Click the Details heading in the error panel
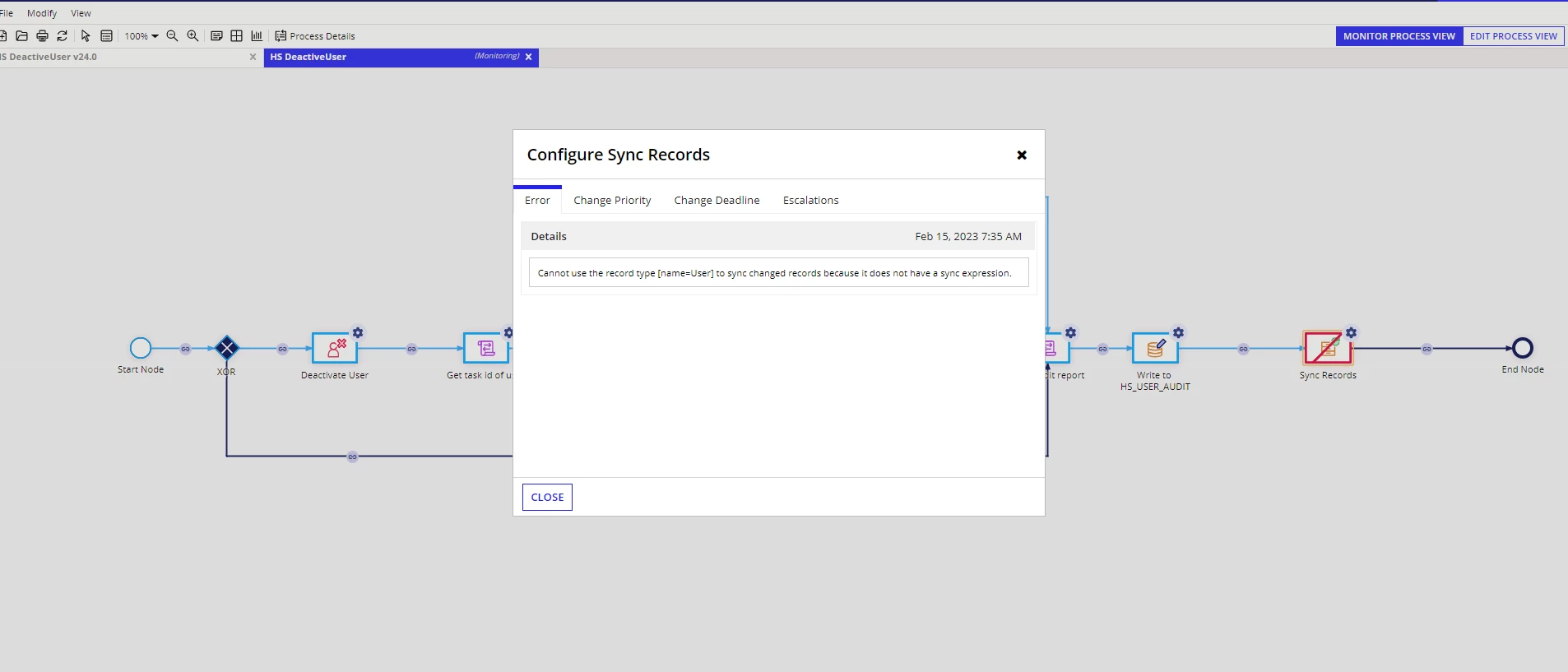The image size is (1568, 672). [x=549, y=237]
